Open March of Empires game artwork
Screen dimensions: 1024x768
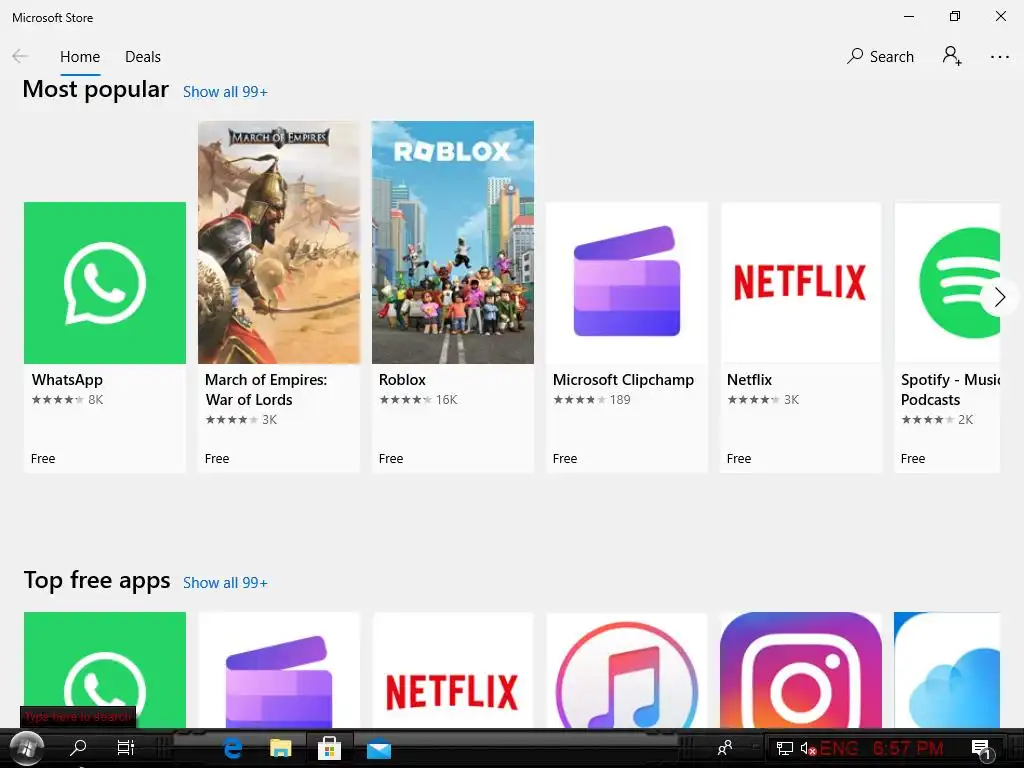pos(279,242)
